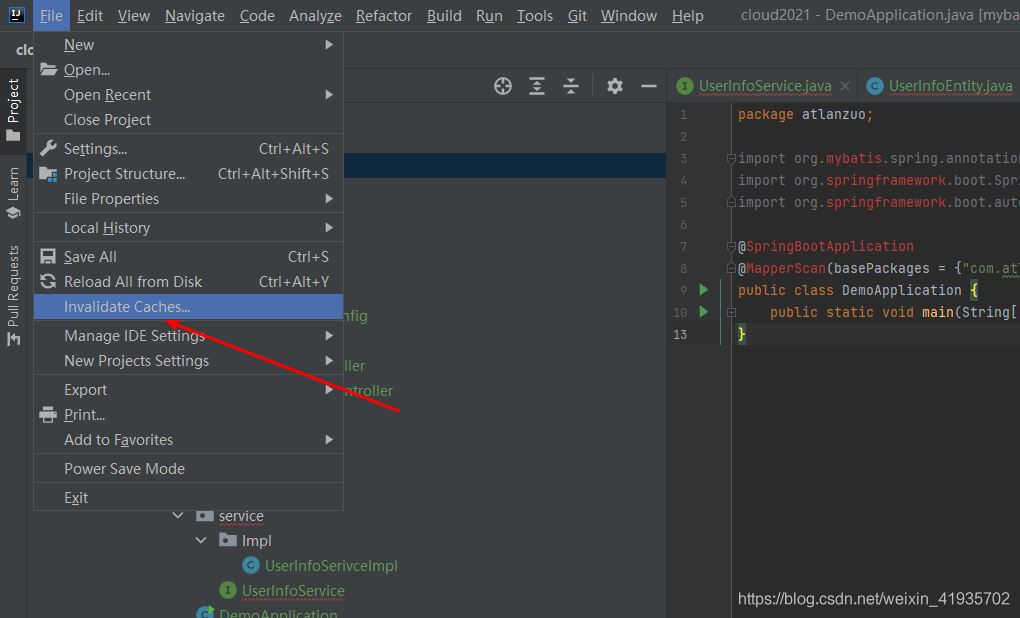Switch to UserInfoEntity.java editor tab
The width and height of the screenshot is (1020, 618).
949,86
